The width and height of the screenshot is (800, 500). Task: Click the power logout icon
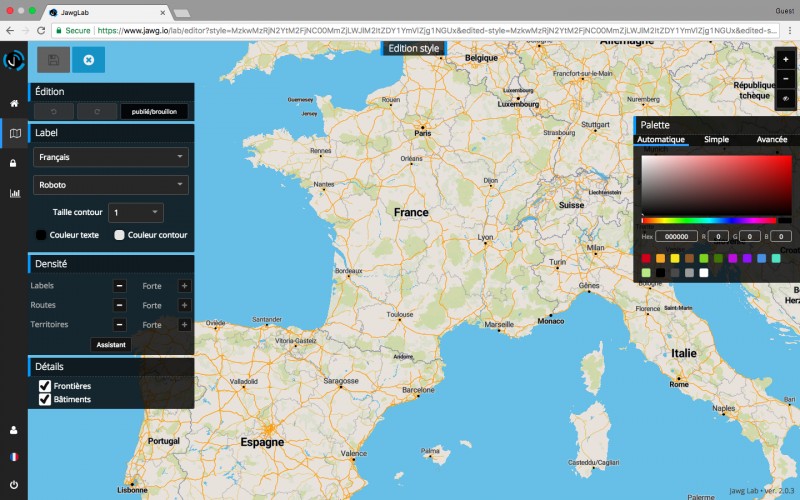pyautogui.click(x=14, y=485)
